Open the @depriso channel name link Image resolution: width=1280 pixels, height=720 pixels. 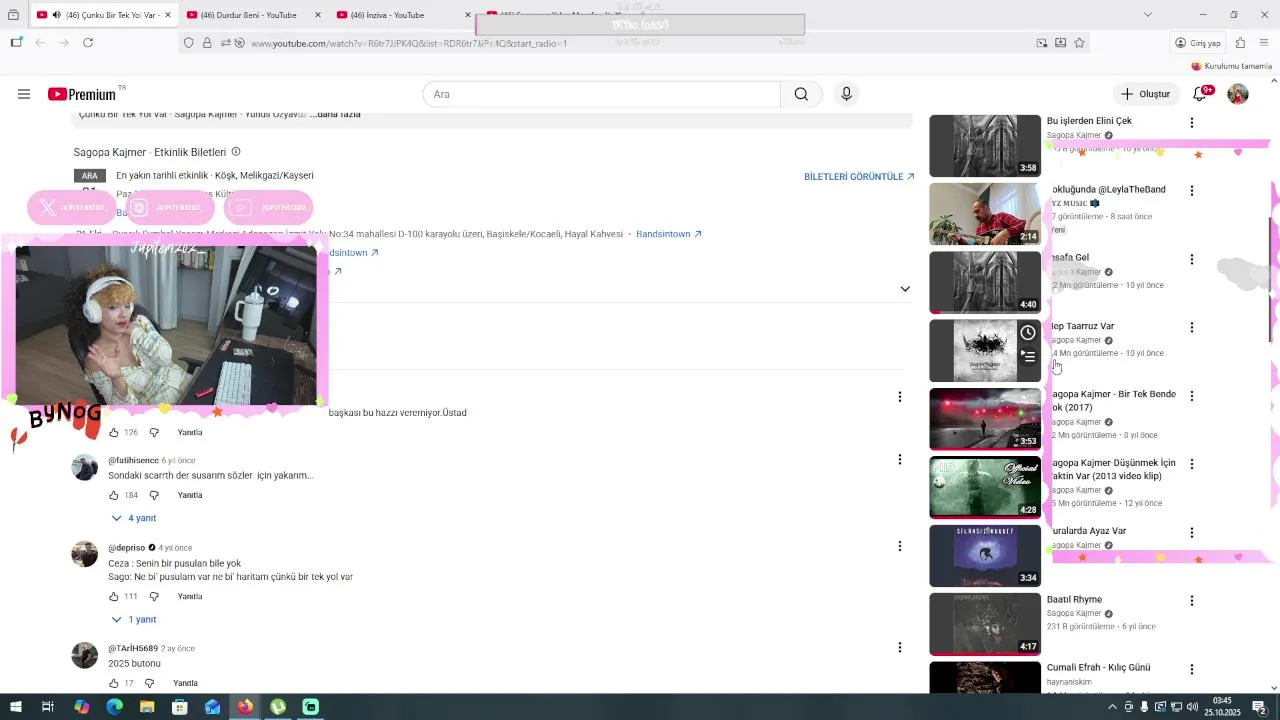[x=127, y=548]
